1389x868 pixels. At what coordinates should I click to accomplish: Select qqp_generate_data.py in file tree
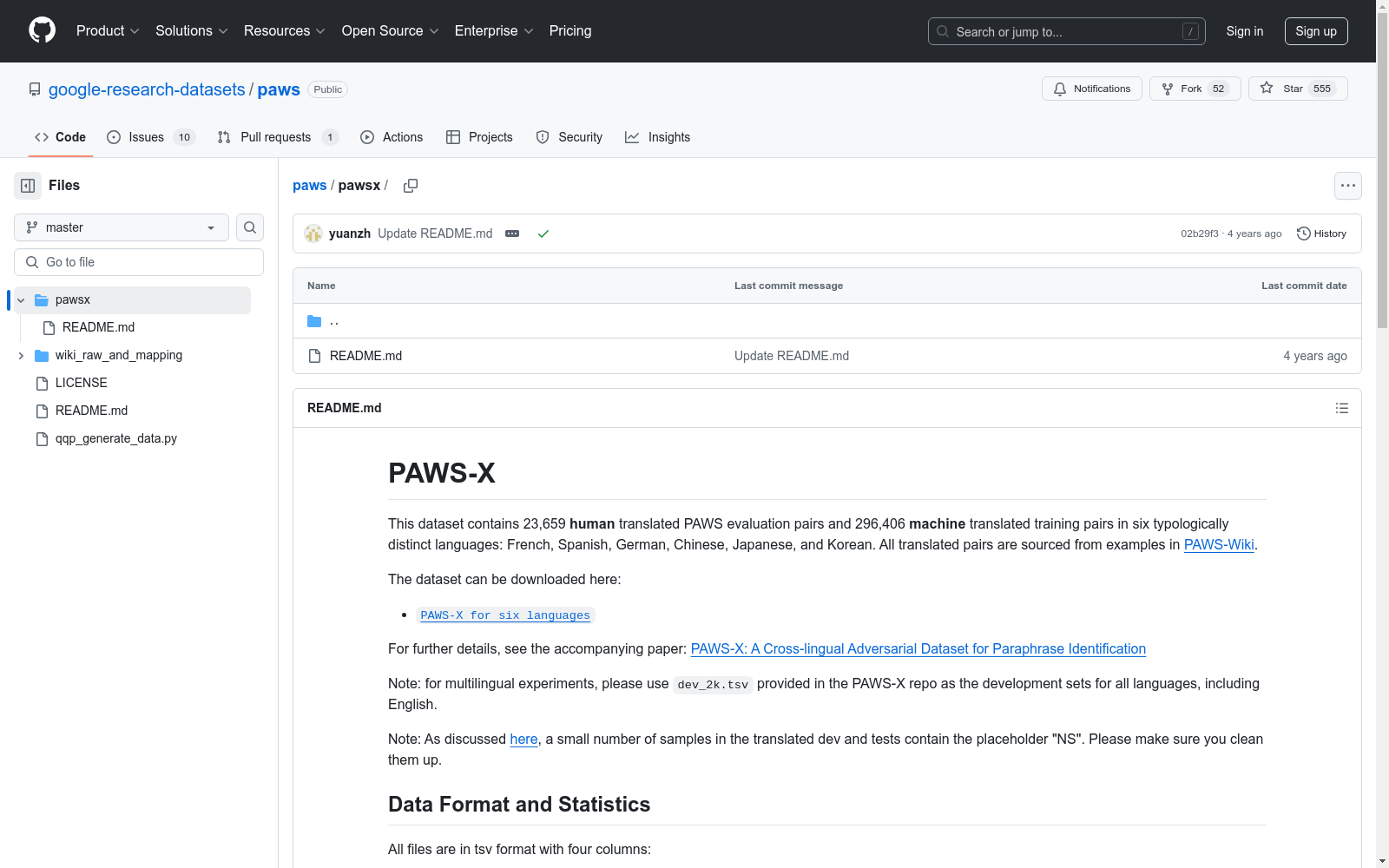click(115, 439)
